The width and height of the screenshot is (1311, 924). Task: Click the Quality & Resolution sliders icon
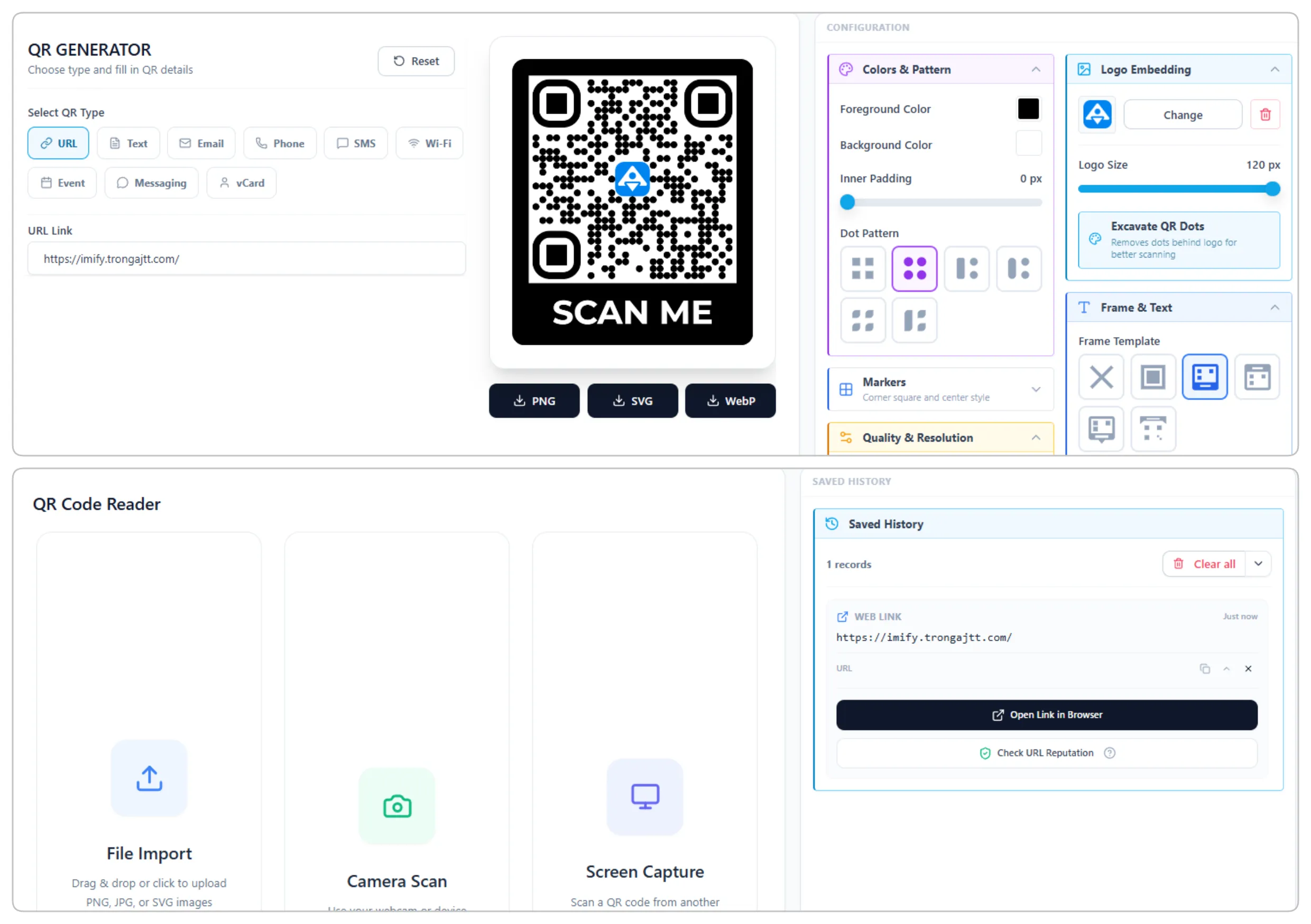(x=846, y=438)
